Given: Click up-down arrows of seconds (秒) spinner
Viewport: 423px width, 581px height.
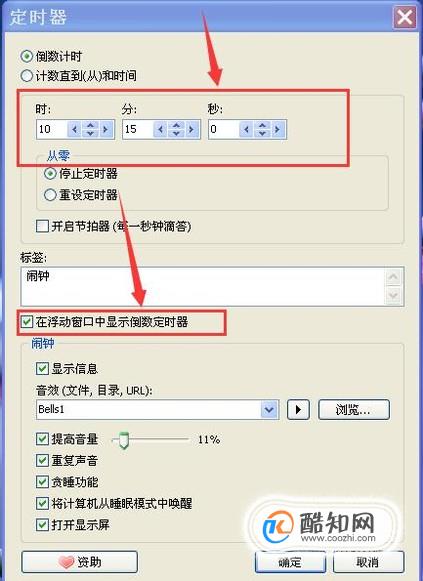Looking at the screenshot, I should (262, 129).
